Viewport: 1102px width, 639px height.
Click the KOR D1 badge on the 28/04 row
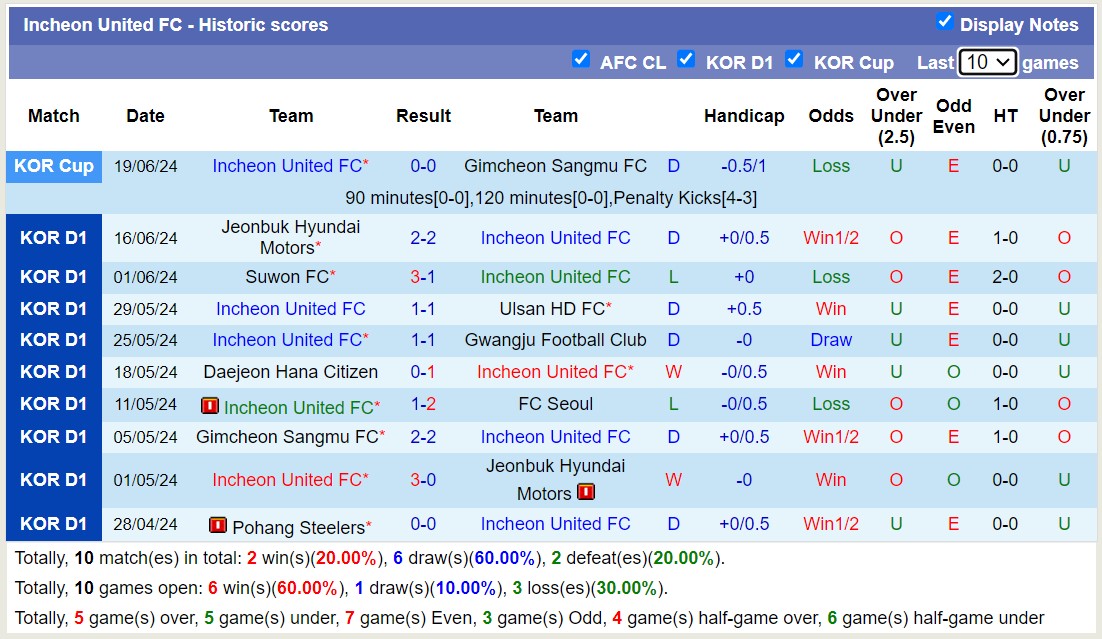click(x=54, y=523)
